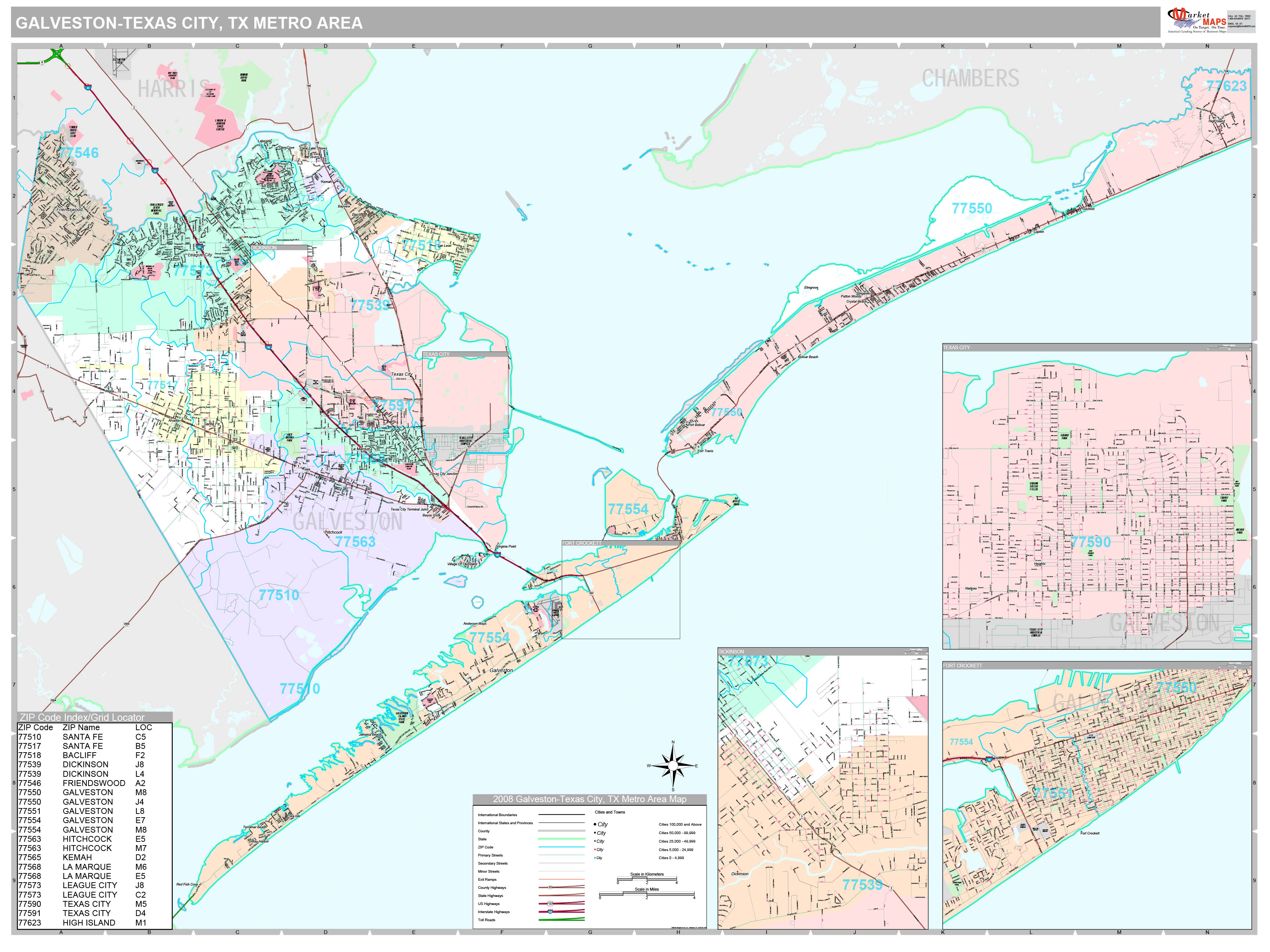Select the '77591 TEXAS CITY D4' row

point(95,913)
